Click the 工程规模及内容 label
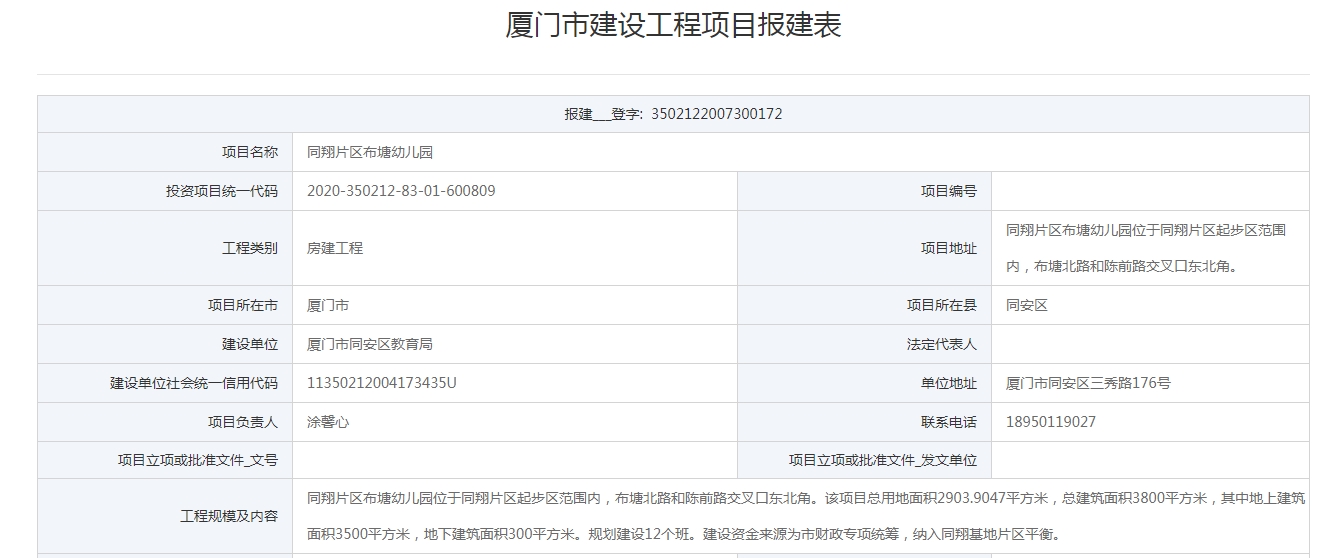The image size is (1328, 558). pyautogui.click(x=229, y=517)
